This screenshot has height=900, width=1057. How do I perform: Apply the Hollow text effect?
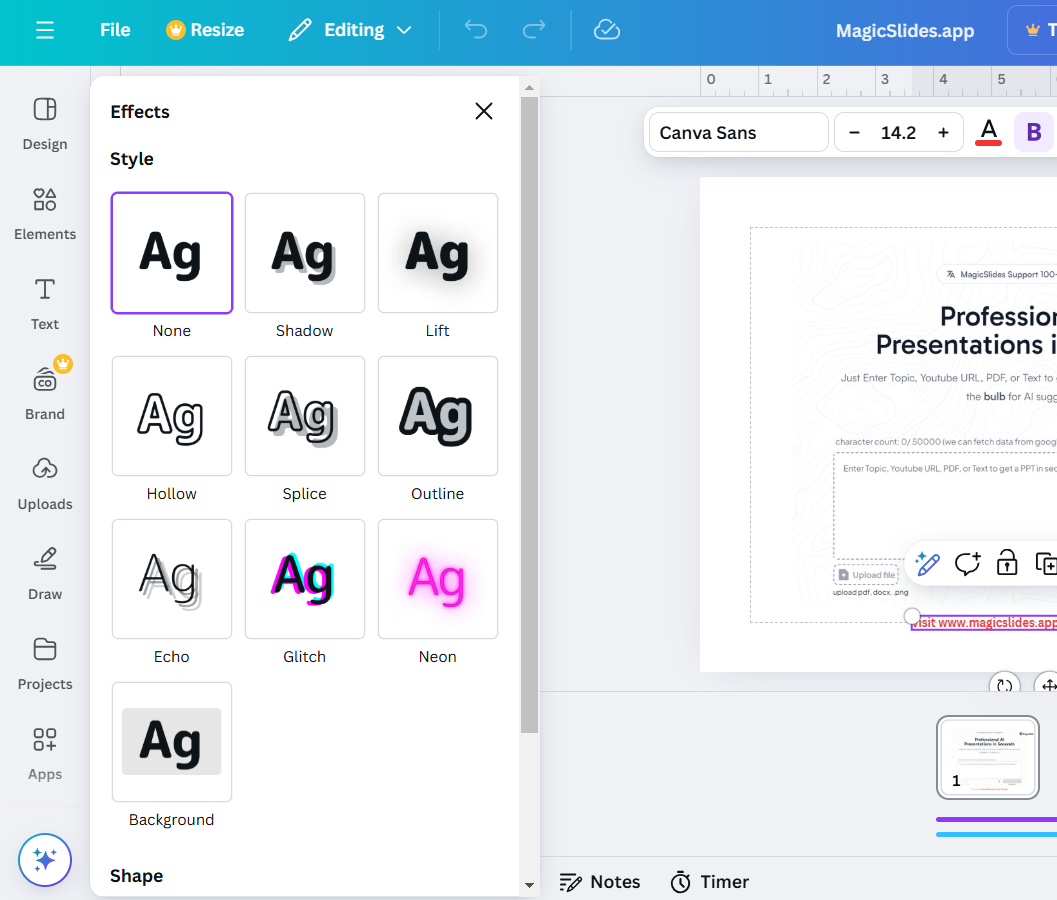[x=172, y=416]
